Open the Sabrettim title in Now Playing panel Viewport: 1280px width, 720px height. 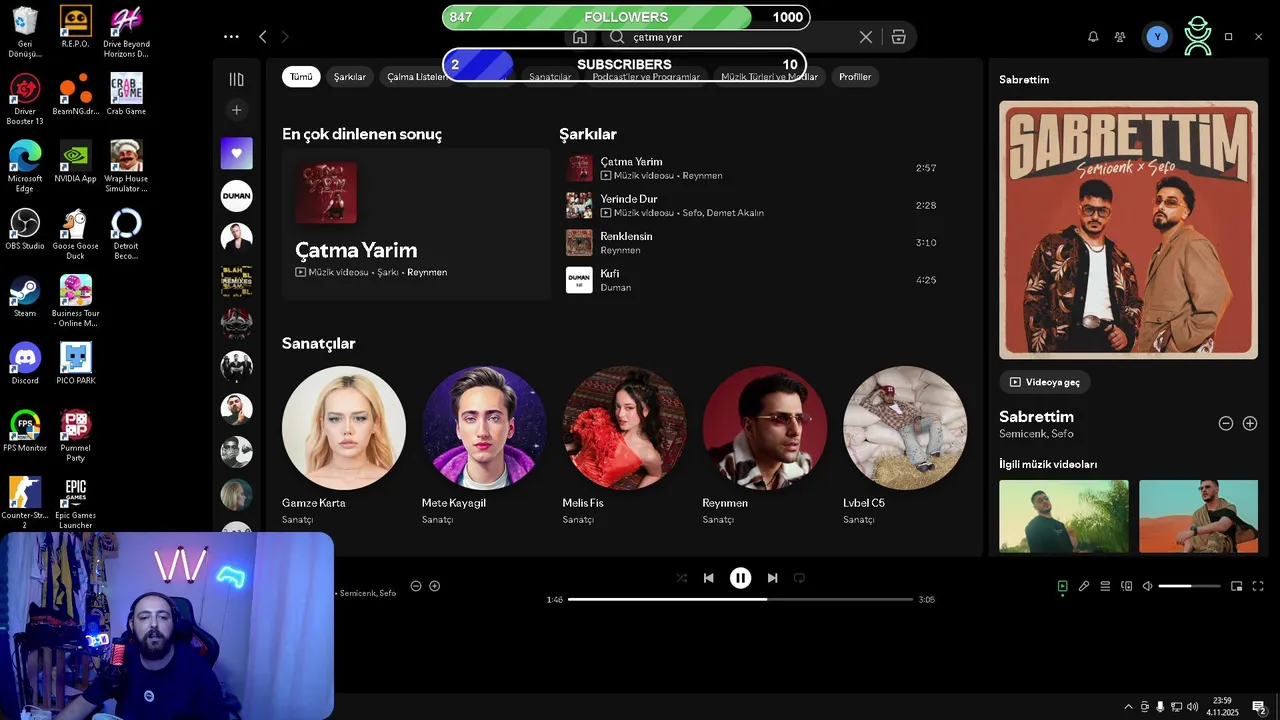pyautogui.click(x=1036, y=416)
